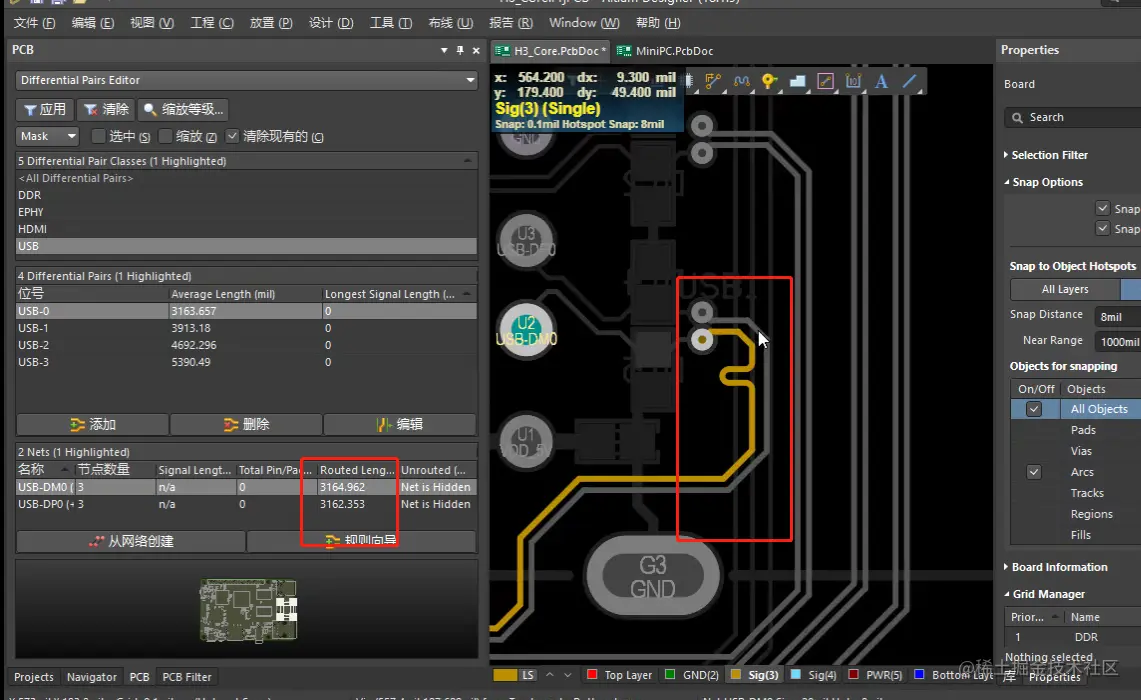Select the Place String text tool
The image size is (1141, 700).
(x=881, y=81)
